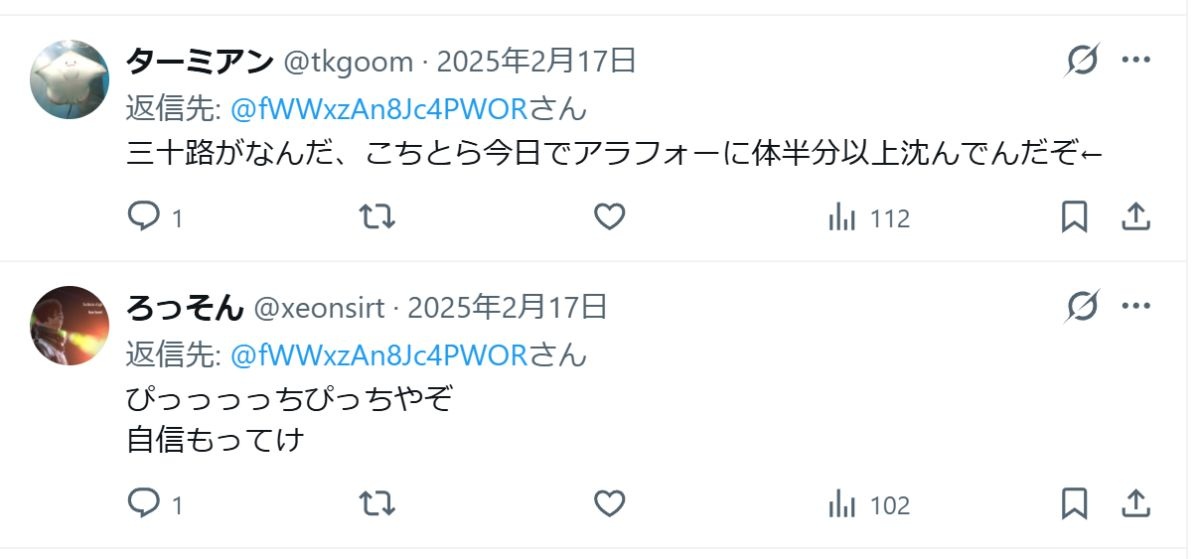
Task: Open more options for ターミアン's tweet
Action: tap(1136, 61)
